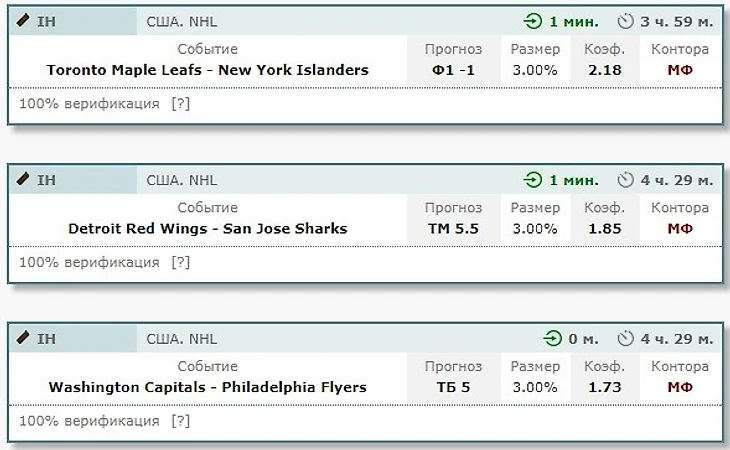
Task: Click the 2.18 odds value
Action: 605,70
